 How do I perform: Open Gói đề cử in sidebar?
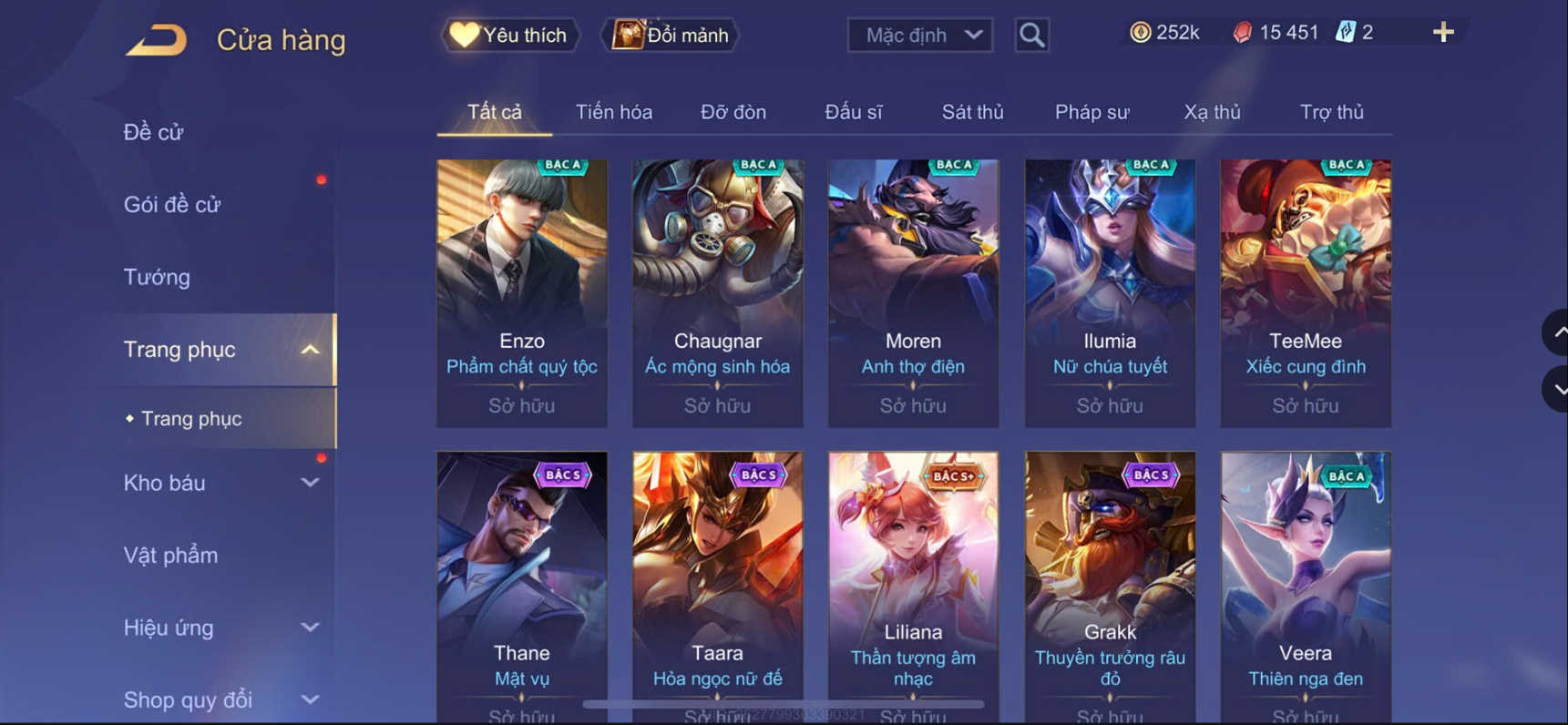172,205
